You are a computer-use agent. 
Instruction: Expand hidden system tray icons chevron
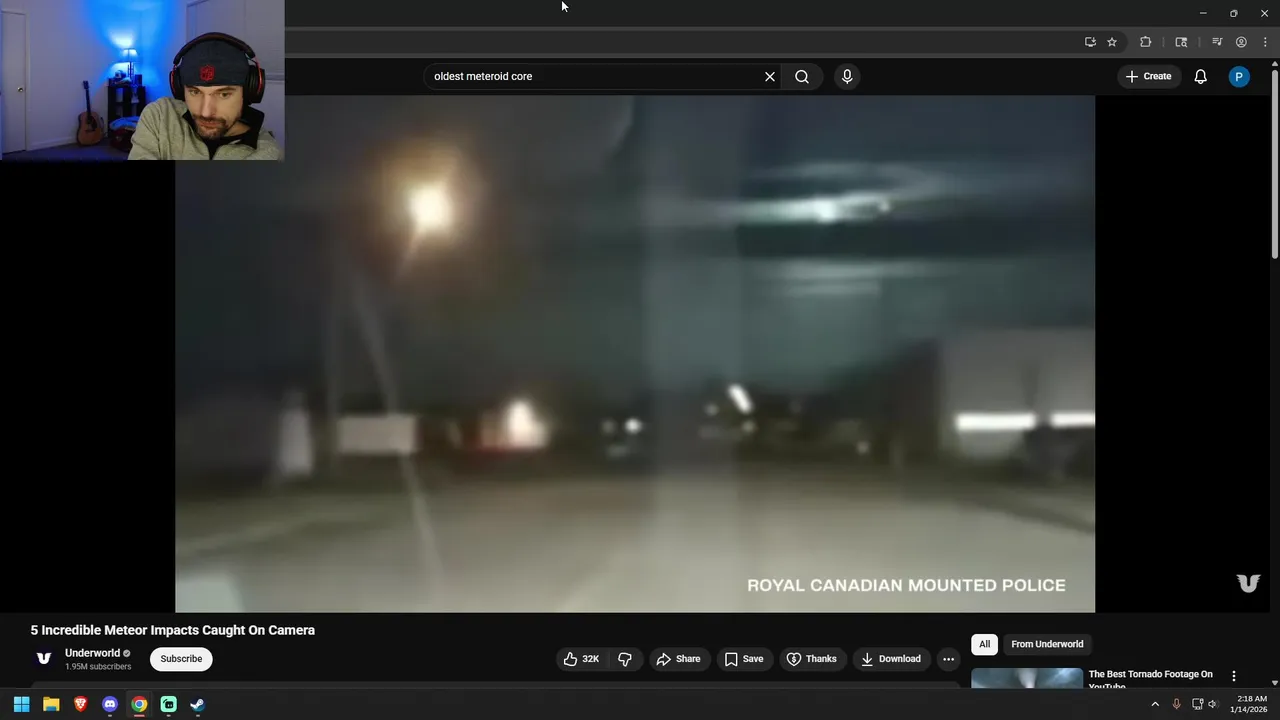(1155, 704)
